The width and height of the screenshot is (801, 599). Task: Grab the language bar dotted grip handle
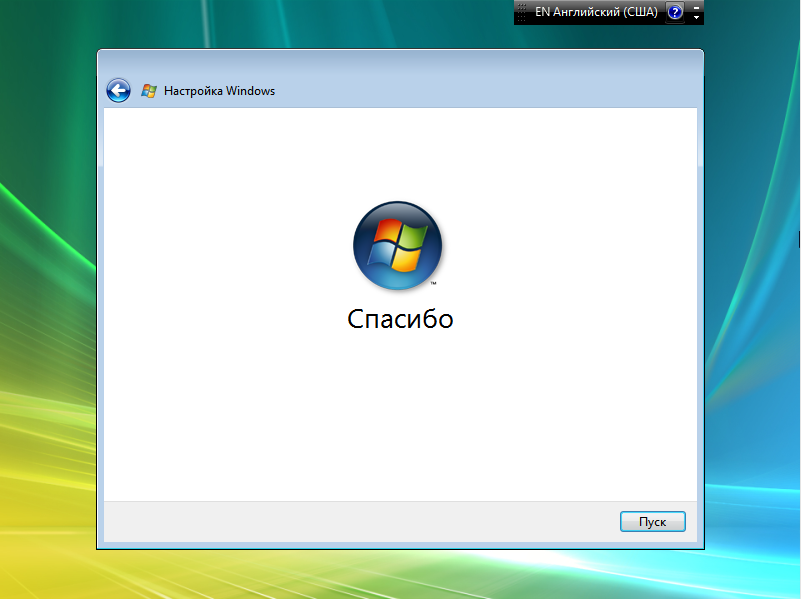(521, 12)
